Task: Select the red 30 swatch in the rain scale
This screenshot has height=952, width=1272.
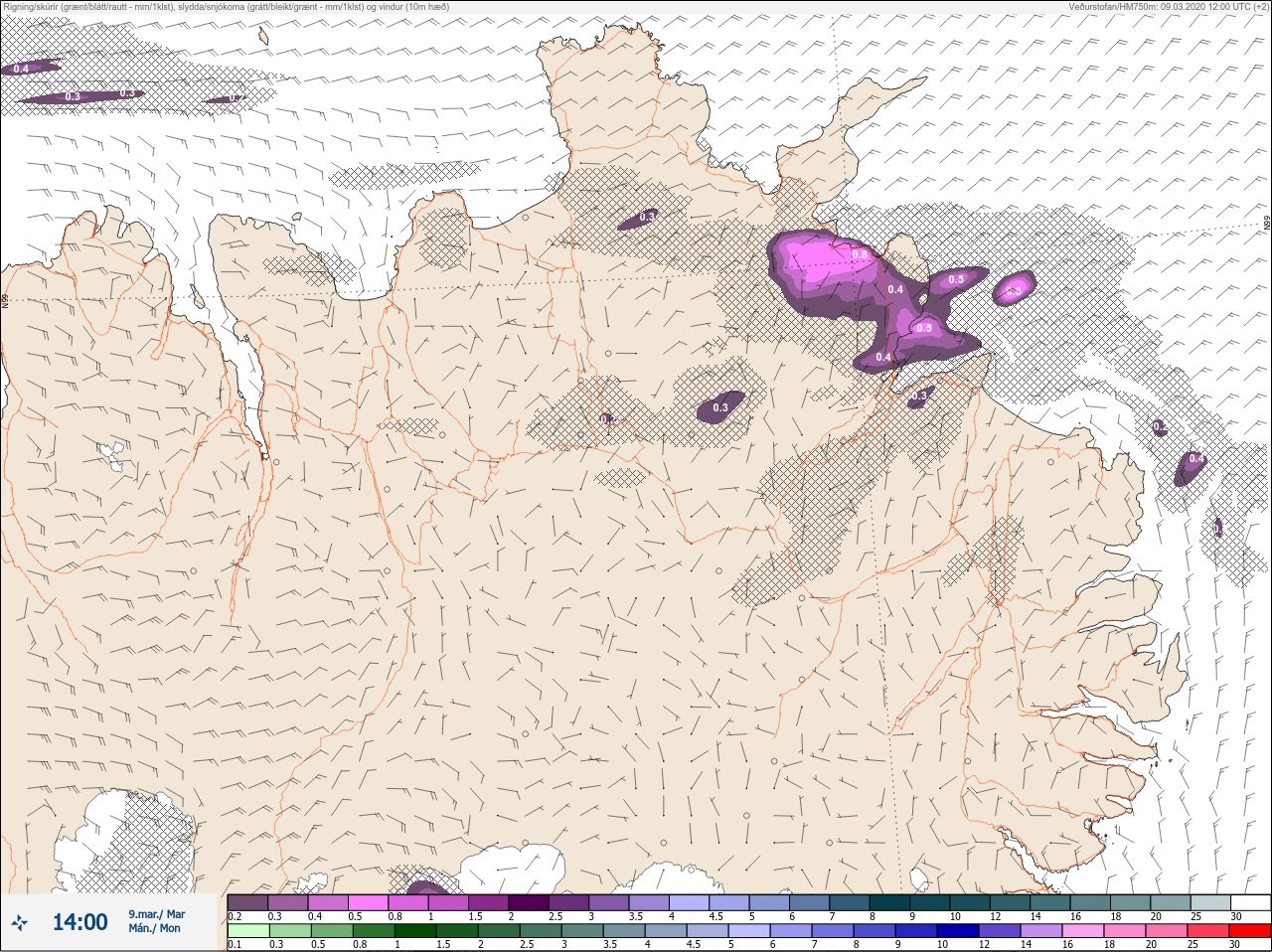Action: tap(1250, 931)
